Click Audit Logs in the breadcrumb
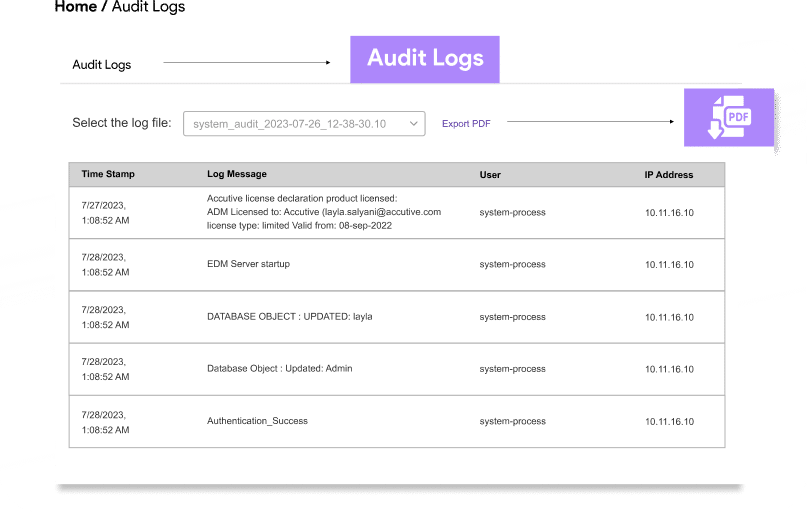The height and width of the screenshot is (512, 807). tap(148, 7)
